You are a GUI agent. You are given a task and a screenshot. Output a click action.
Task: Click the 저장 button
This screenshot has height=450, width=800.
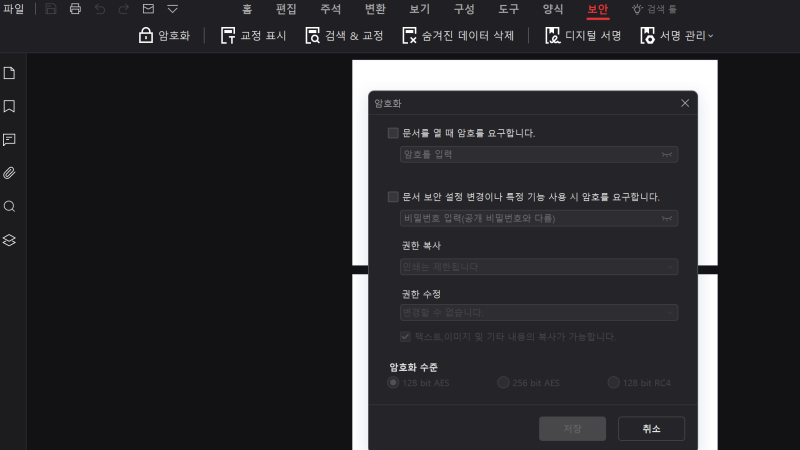[x=572, y=429]
